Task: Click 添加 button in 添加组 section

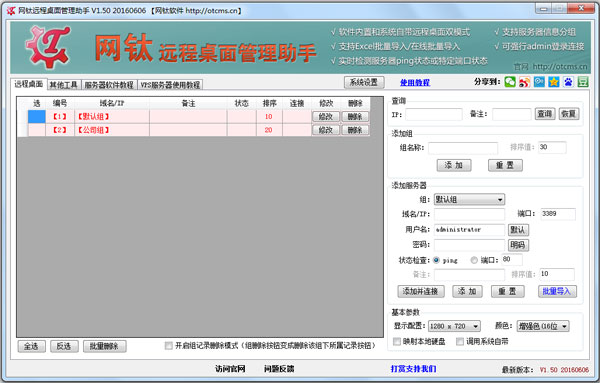Action: click(x=454, y=165)
